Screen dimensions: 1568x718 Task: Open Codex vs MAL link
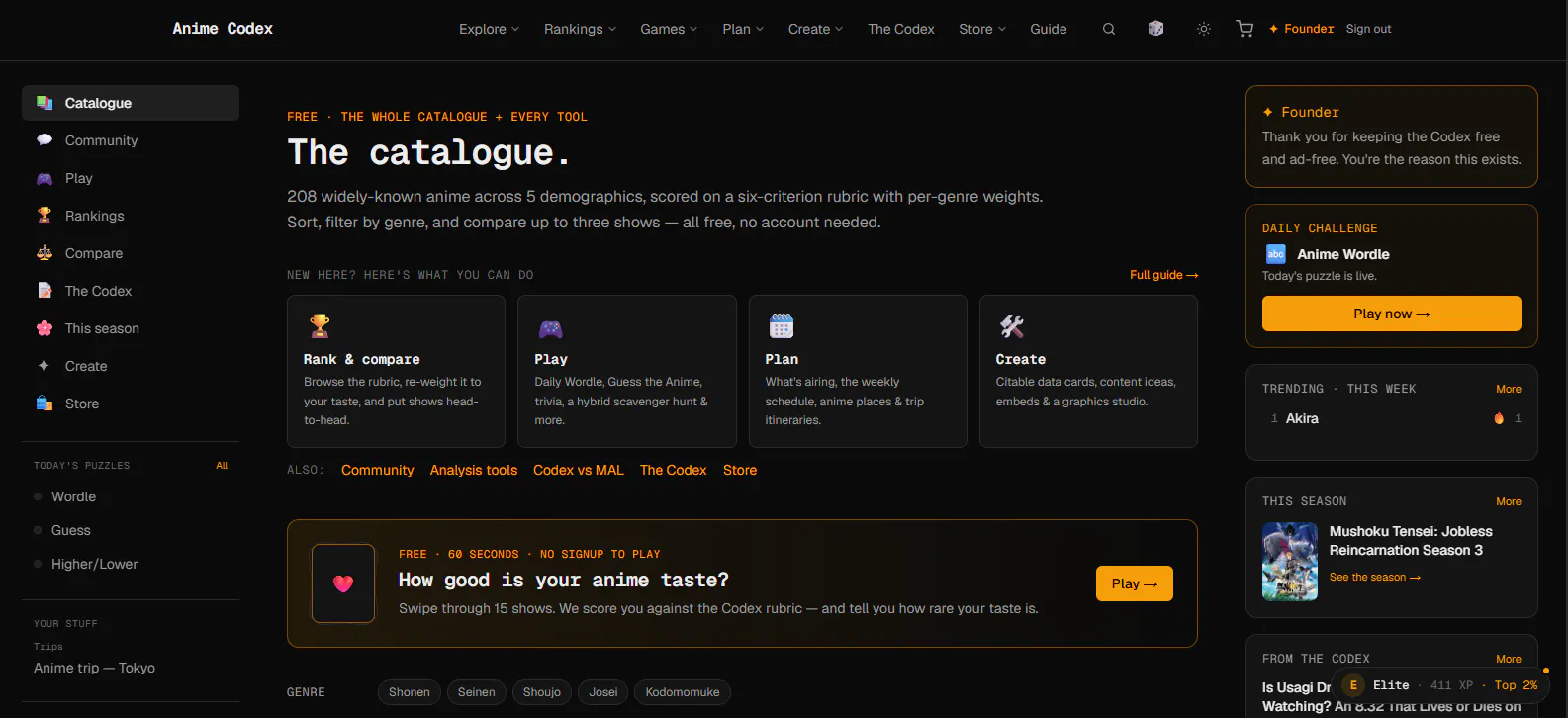click(579, 470)
